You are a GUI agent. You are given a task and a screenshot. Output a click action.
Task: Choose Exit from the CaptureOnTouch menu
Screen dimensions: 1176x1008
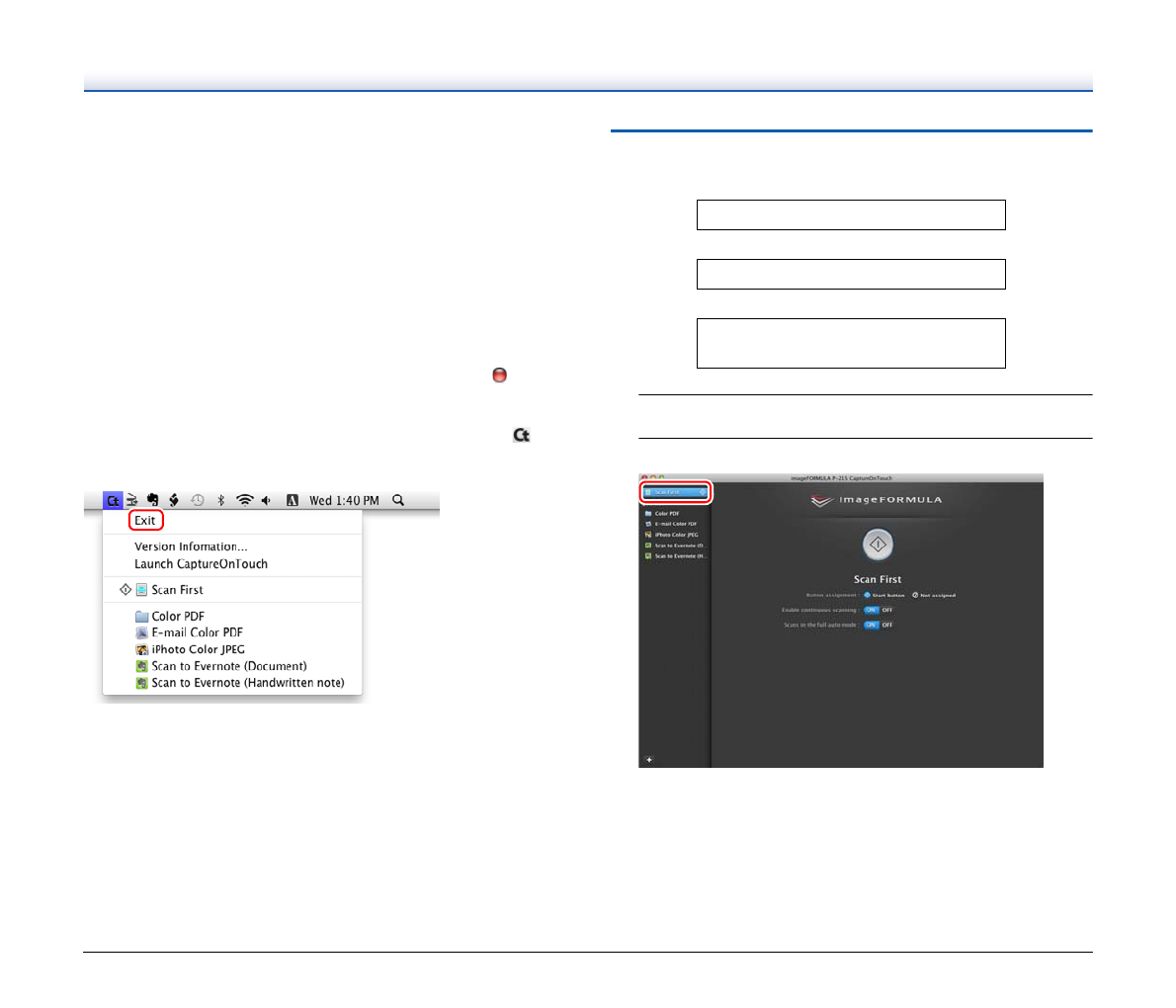coord(145,521)
